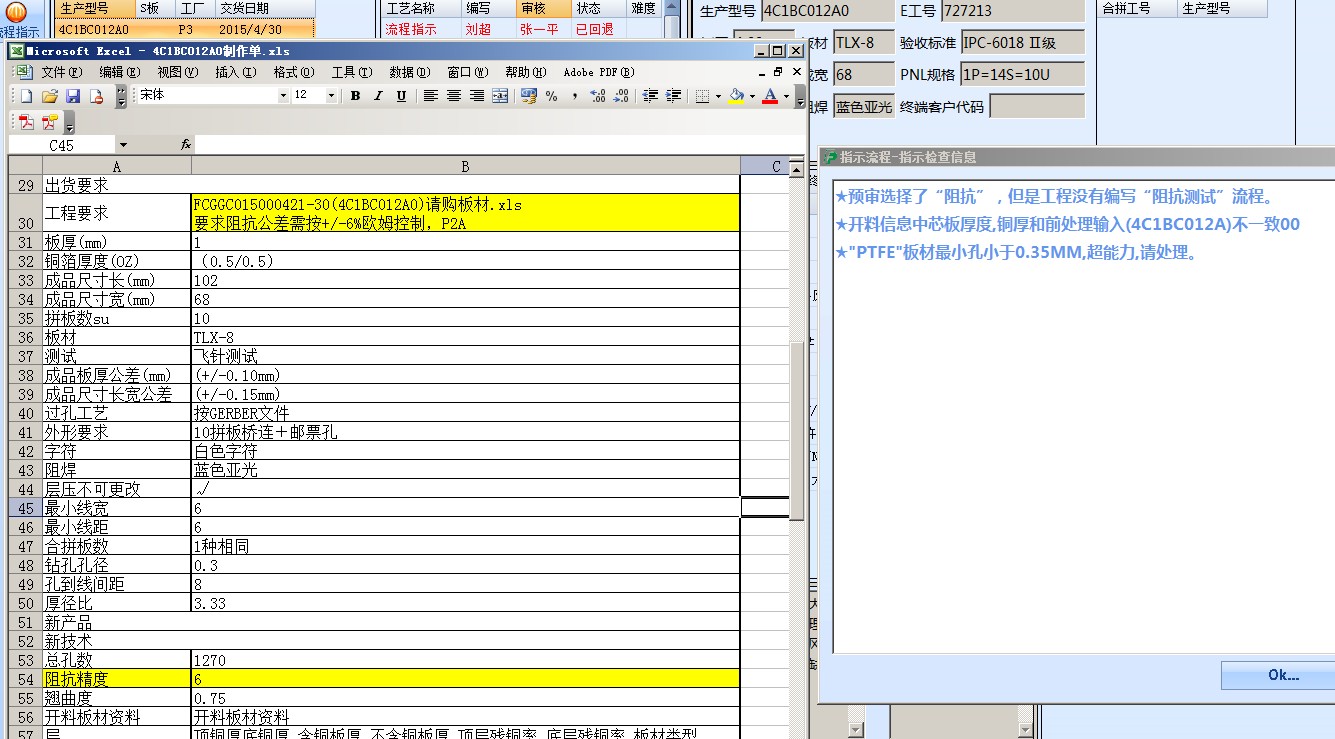
Task: Open the Adobe PDF(B) menu
Action: tap(599, 72)
